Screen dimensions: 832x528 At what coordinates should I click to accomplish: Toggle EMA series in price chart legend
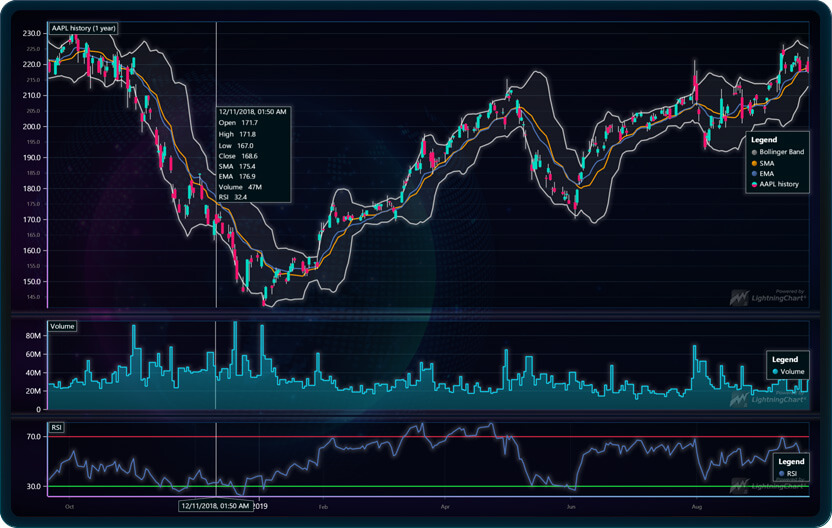pos(762,174)
